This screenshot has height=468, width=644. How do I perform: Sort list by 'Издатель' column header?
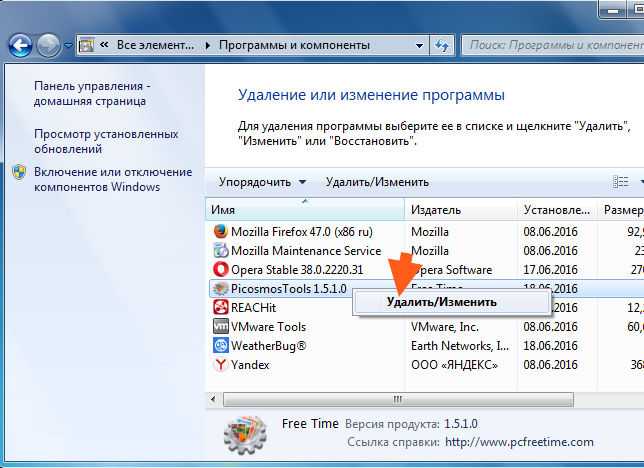coord(462,210)
